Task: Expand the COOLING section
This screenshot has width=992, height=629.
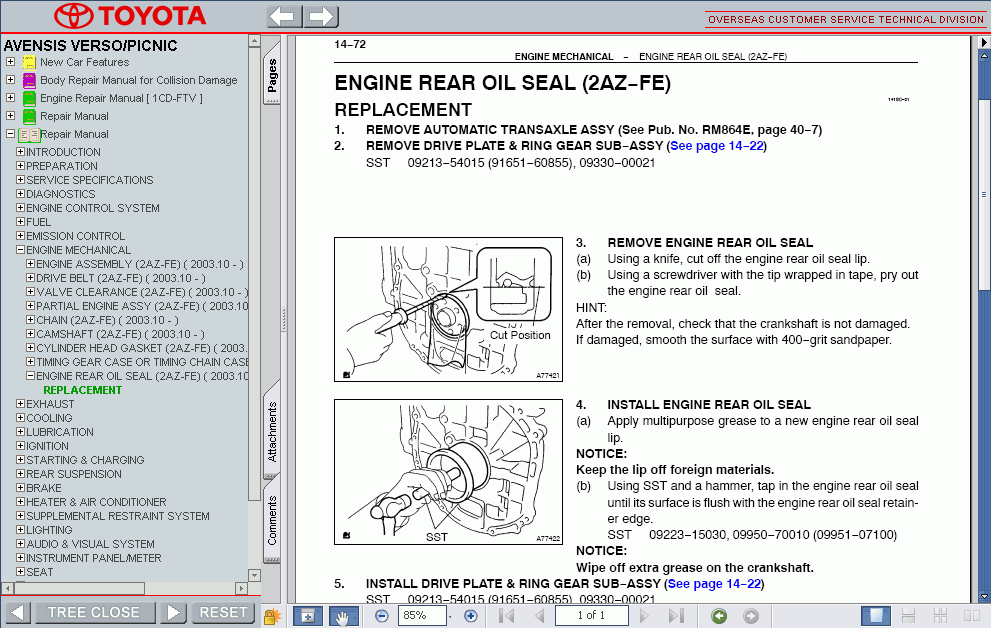Action: point(20,418)
